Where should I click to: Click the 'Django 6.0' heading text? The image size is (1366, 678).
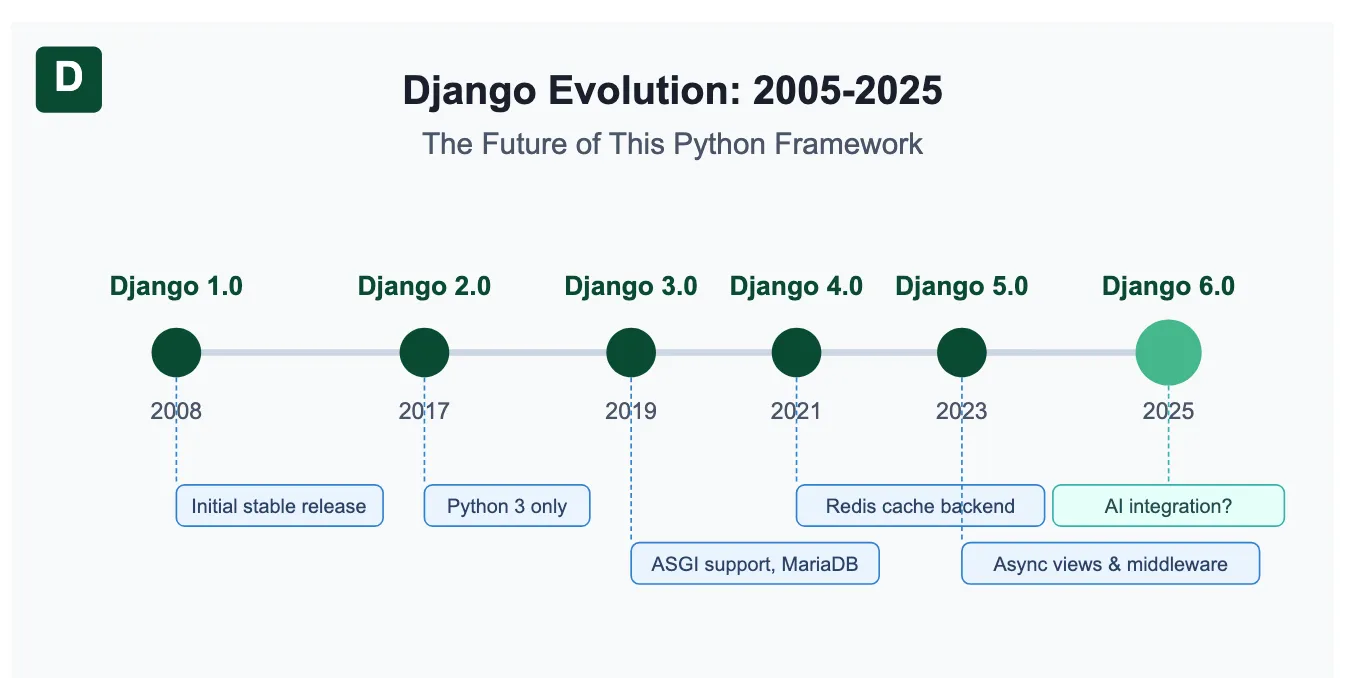point(1168,286)
